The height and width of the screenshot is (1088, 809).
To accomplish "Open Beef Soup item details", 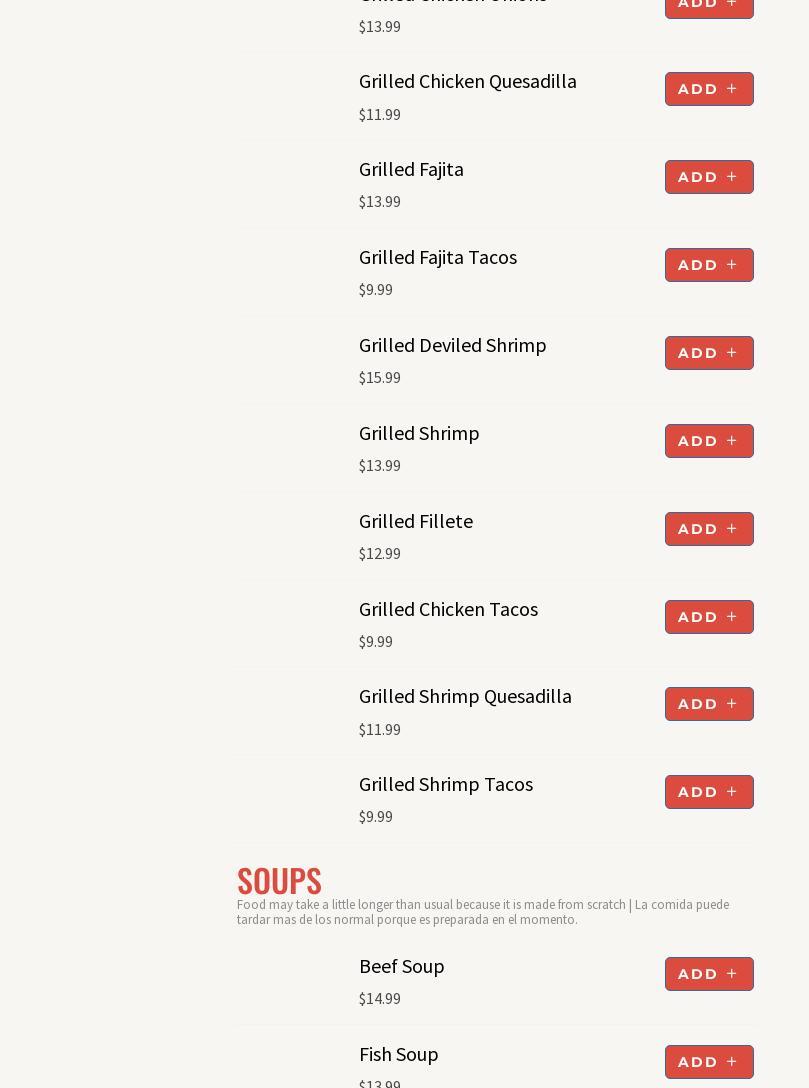I will click(401, 966).
